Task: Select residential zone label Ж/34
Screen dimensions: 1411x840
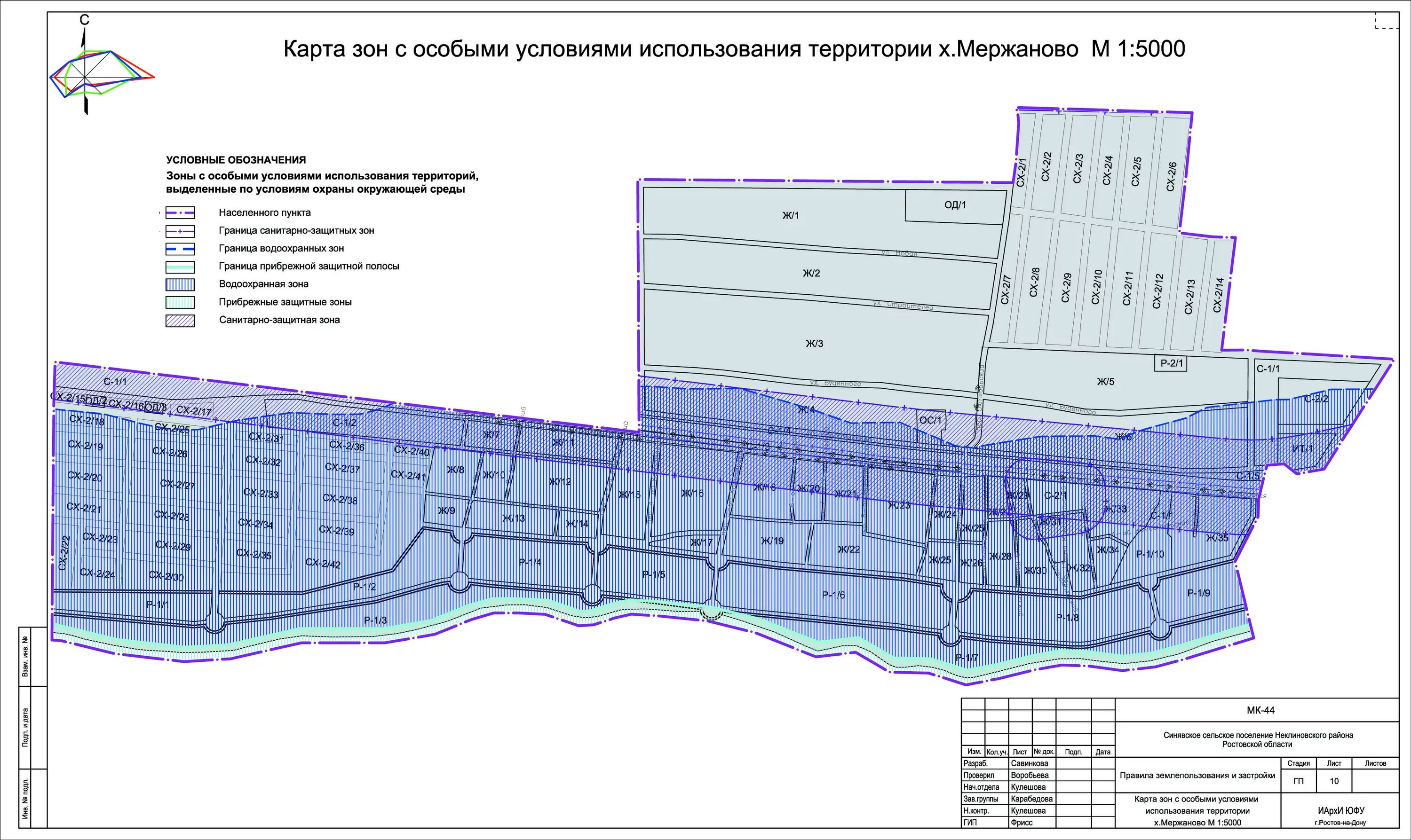Action: pos(1108,550)
